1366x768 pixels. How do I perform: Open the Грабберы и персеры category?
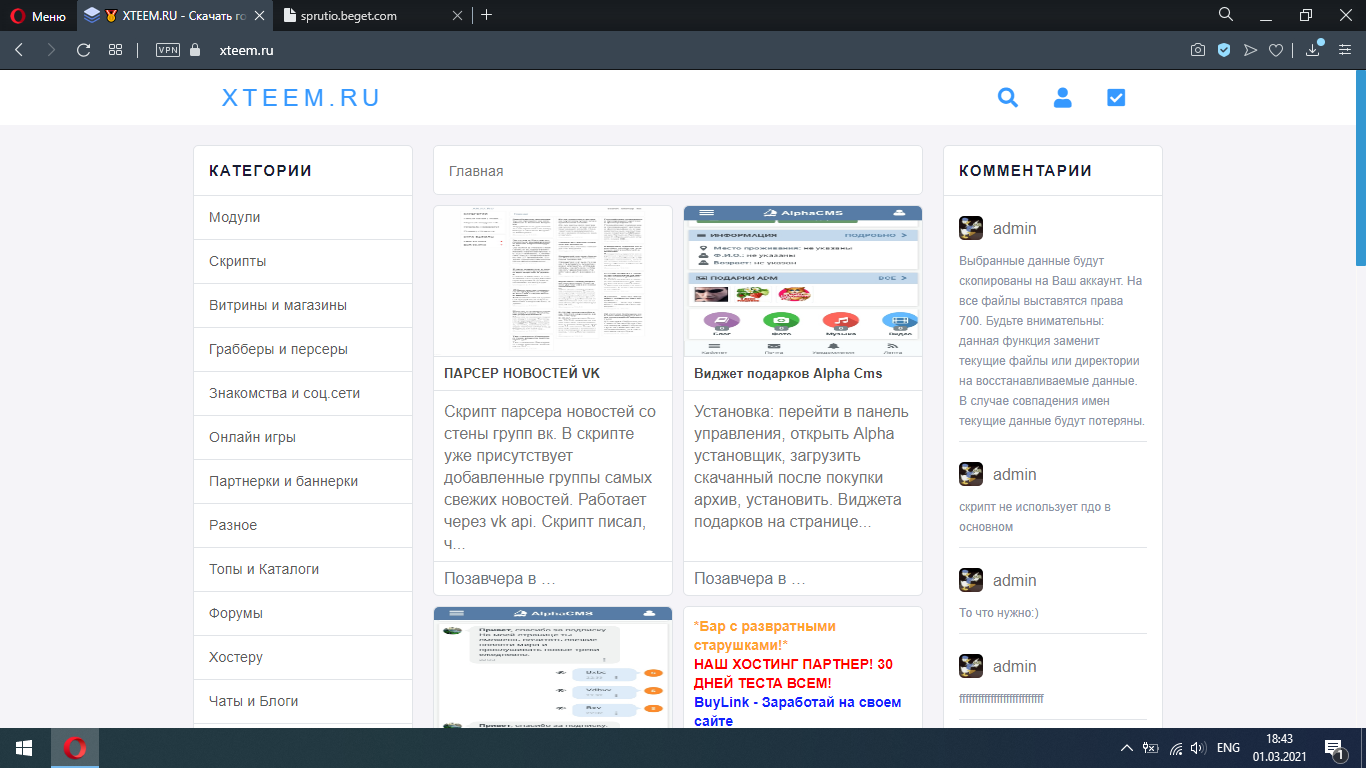[x=303, y=349]
